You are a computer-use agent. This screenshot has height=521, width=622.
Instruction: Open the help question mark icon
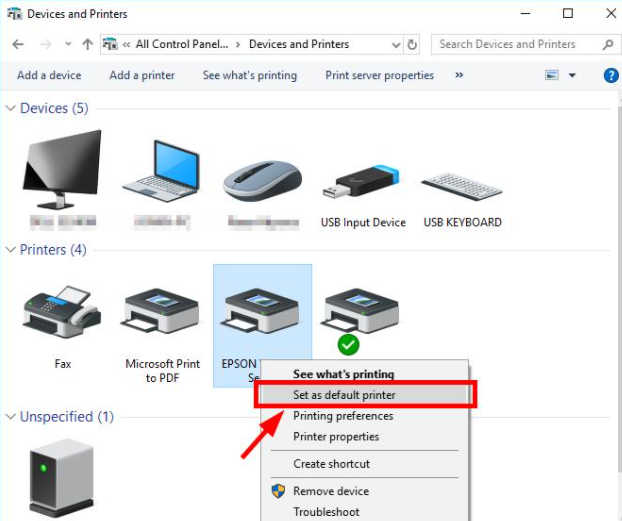(611, 75)
